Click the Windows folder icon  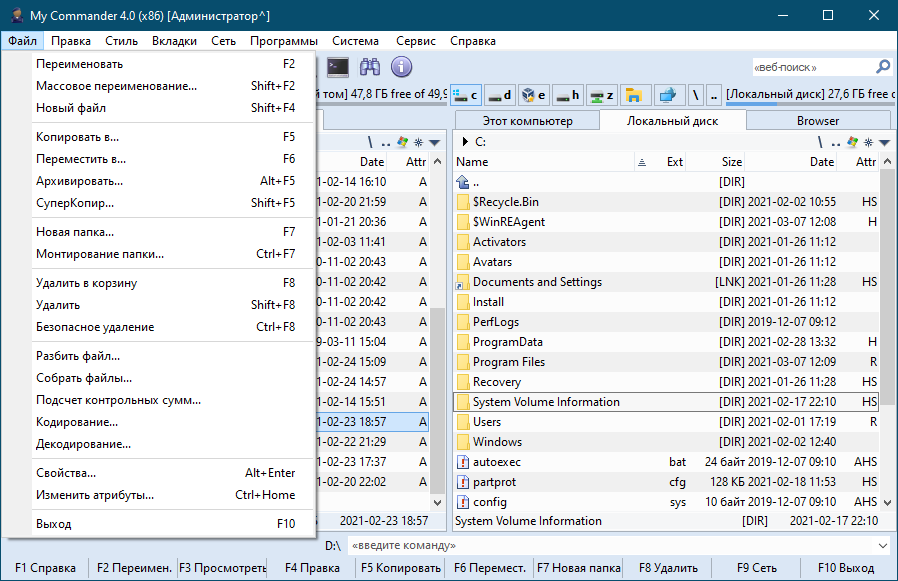pos(463,442)
